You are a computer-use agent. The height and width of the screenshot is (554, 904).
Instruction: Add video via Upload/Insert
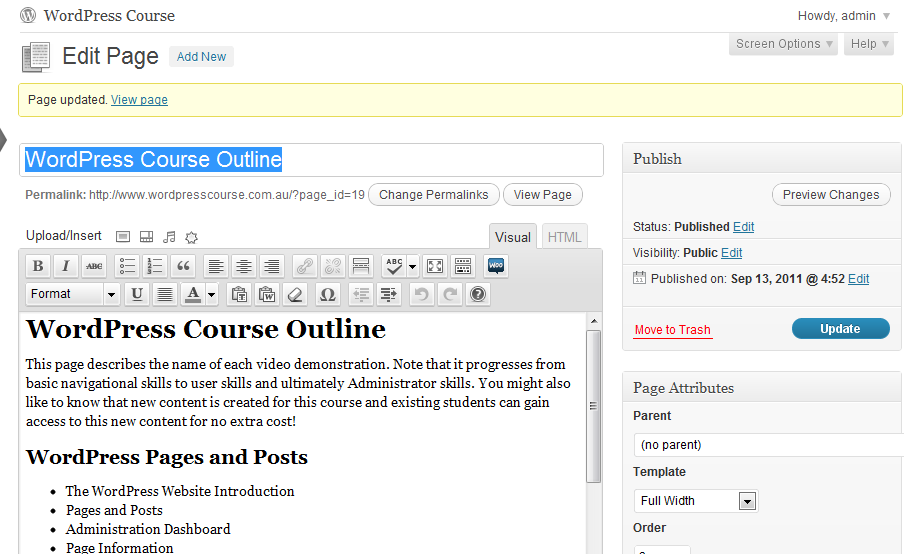146,237
